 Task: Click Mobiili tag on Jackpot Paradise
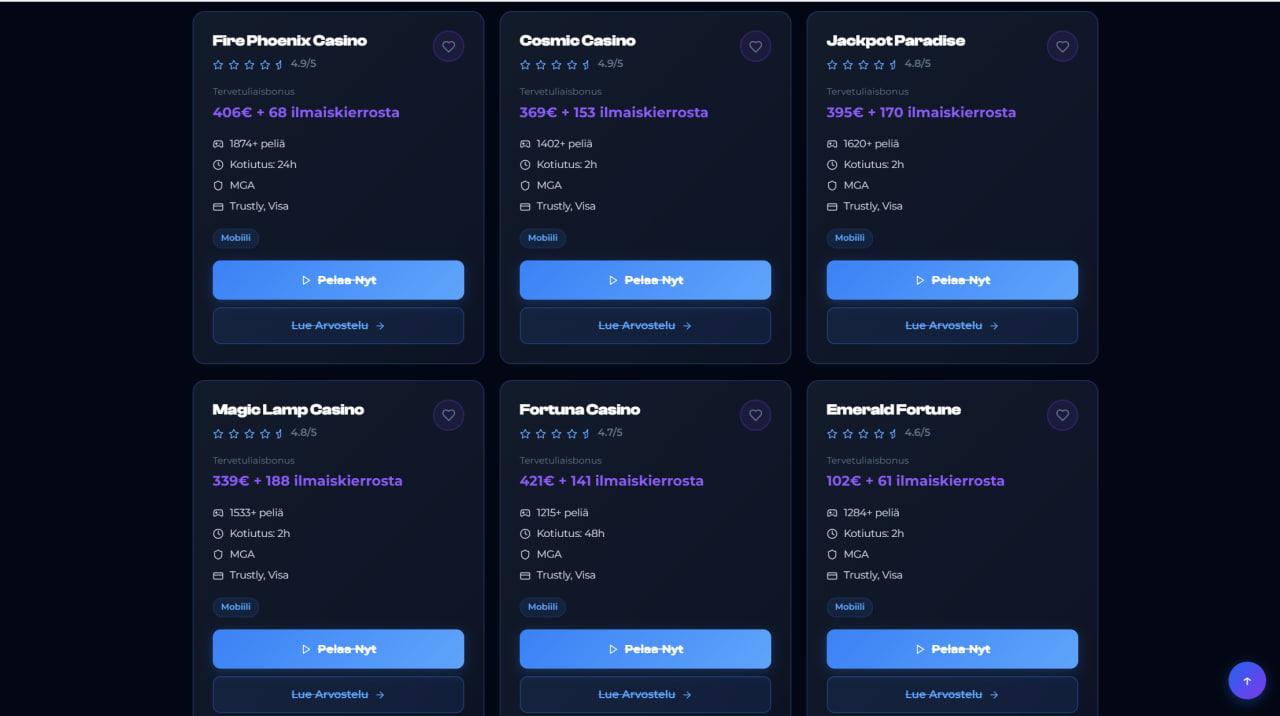tap(849, 238)
